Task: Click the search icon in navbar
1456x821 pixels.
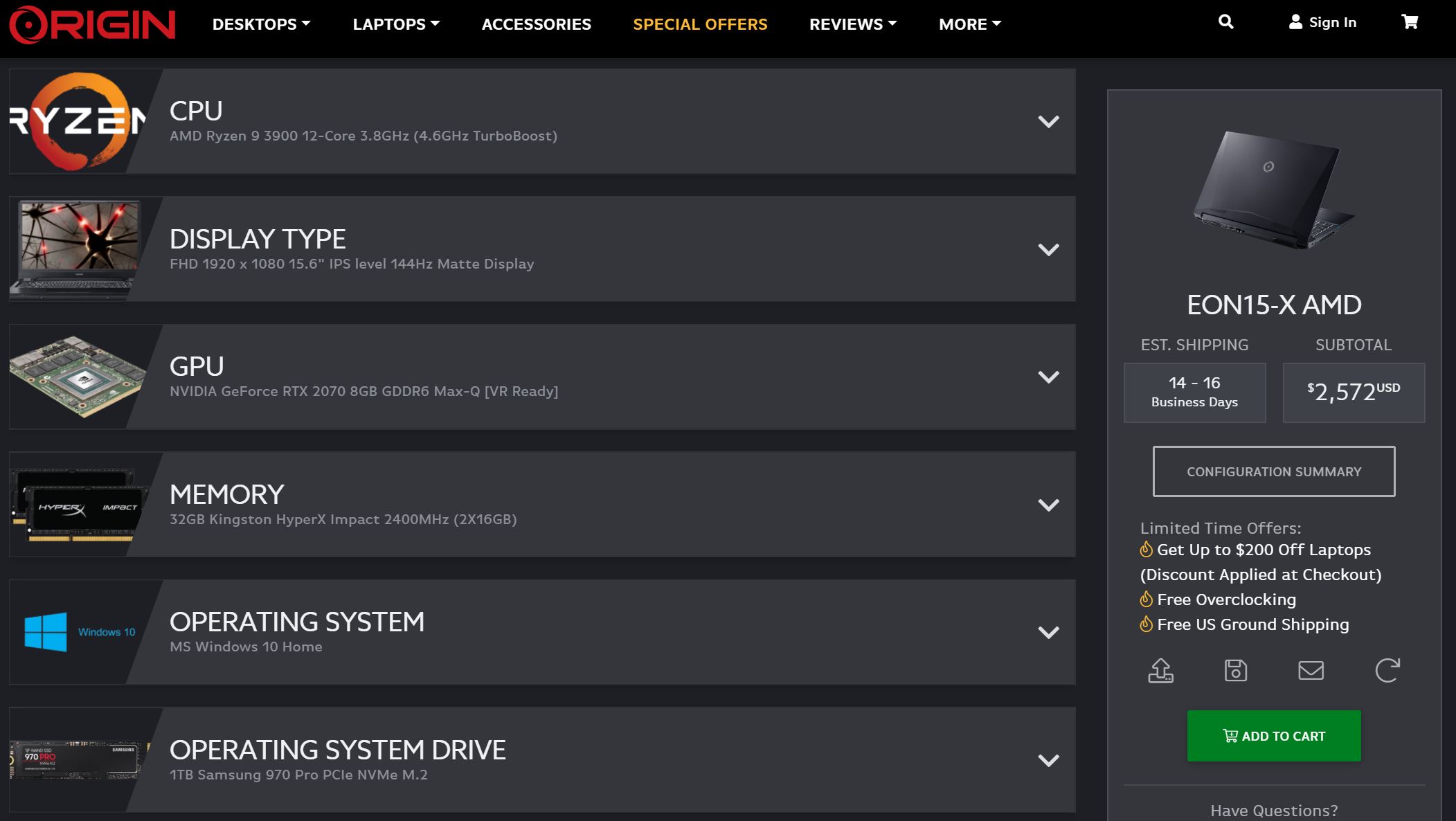Action: 1225,22
